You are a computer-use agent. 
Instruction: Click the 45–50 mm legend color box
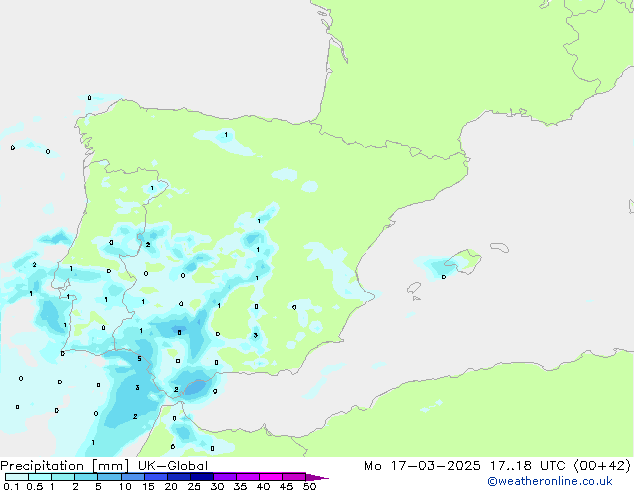pyautogui.click(x=294, y=477)
